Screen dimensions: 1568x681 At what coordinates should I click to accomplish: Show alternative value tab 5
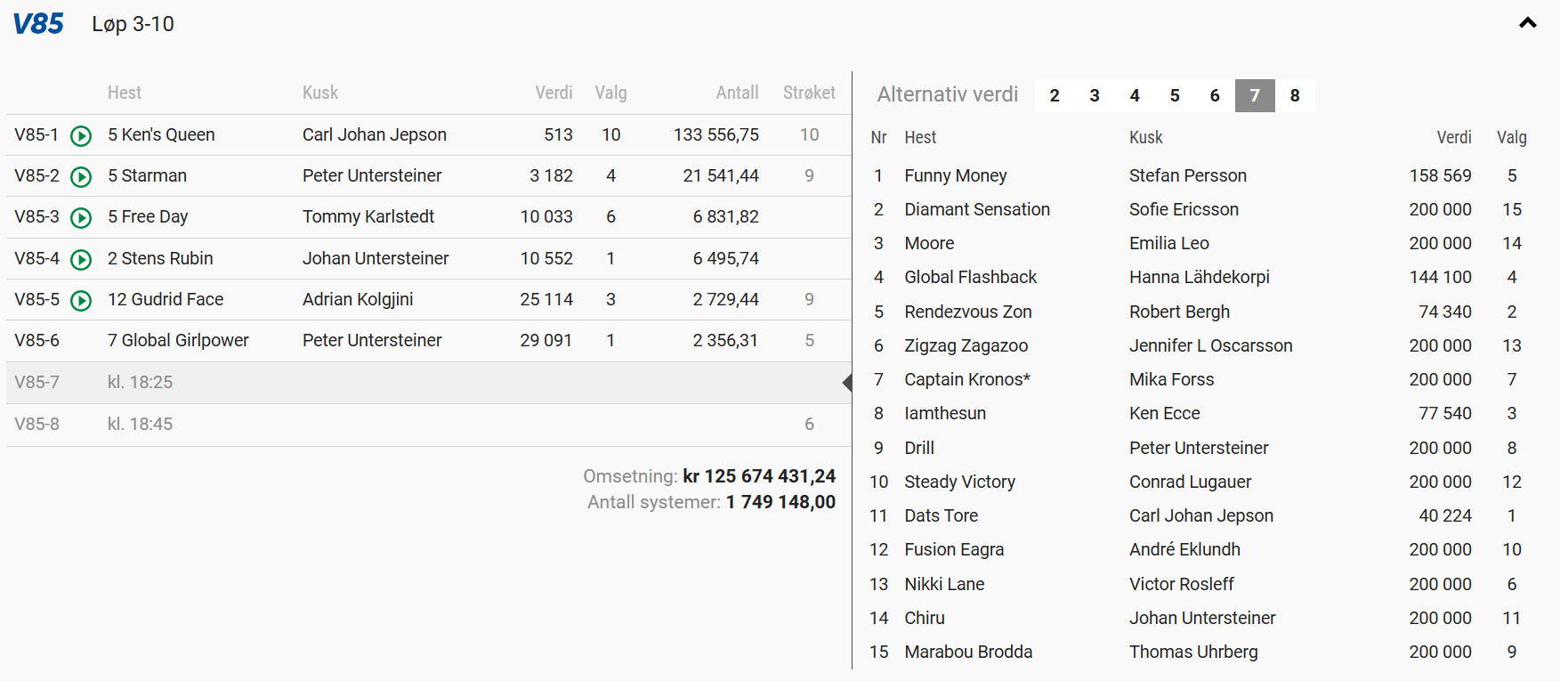coord(1175,95)
